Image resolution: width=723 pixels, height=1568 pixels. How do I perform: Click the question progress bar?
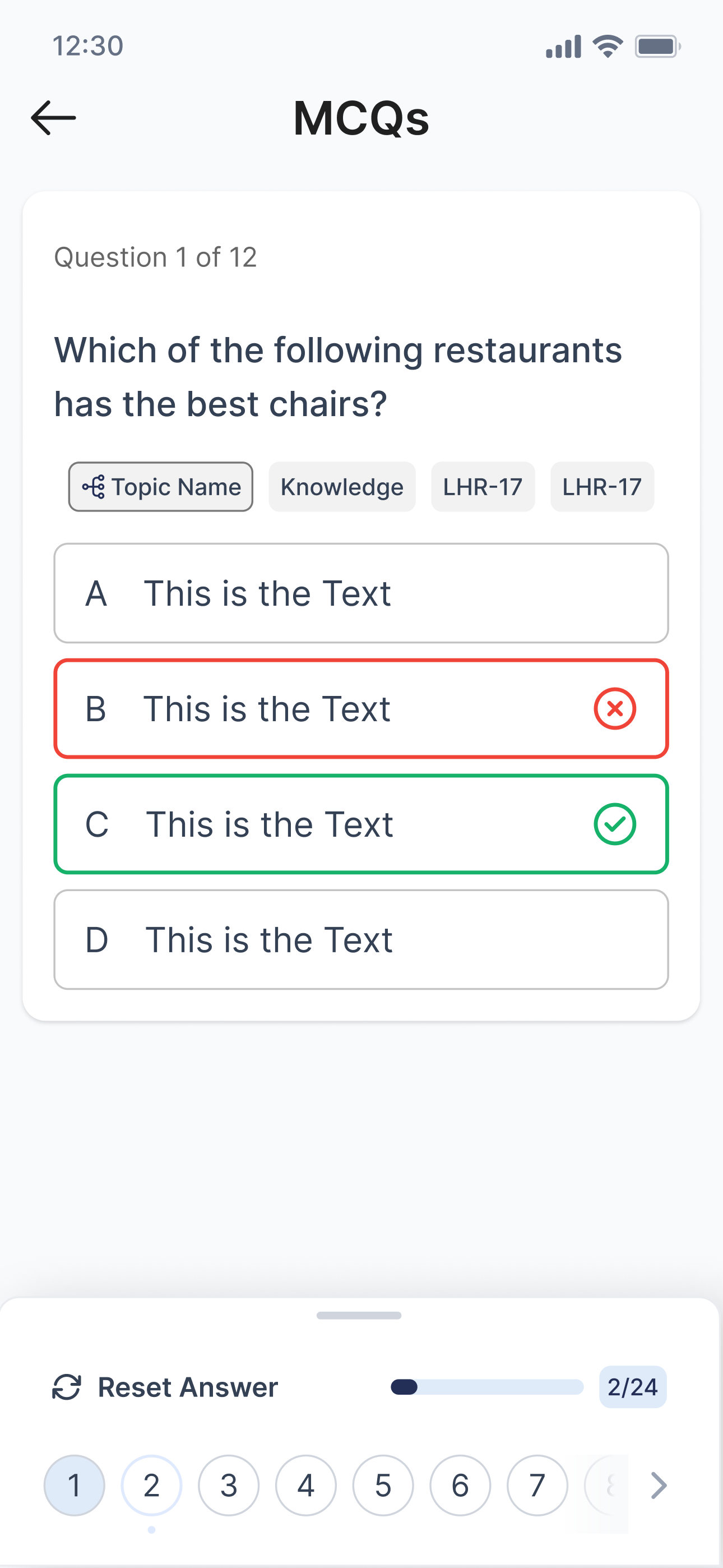[x=487, y=1387]
